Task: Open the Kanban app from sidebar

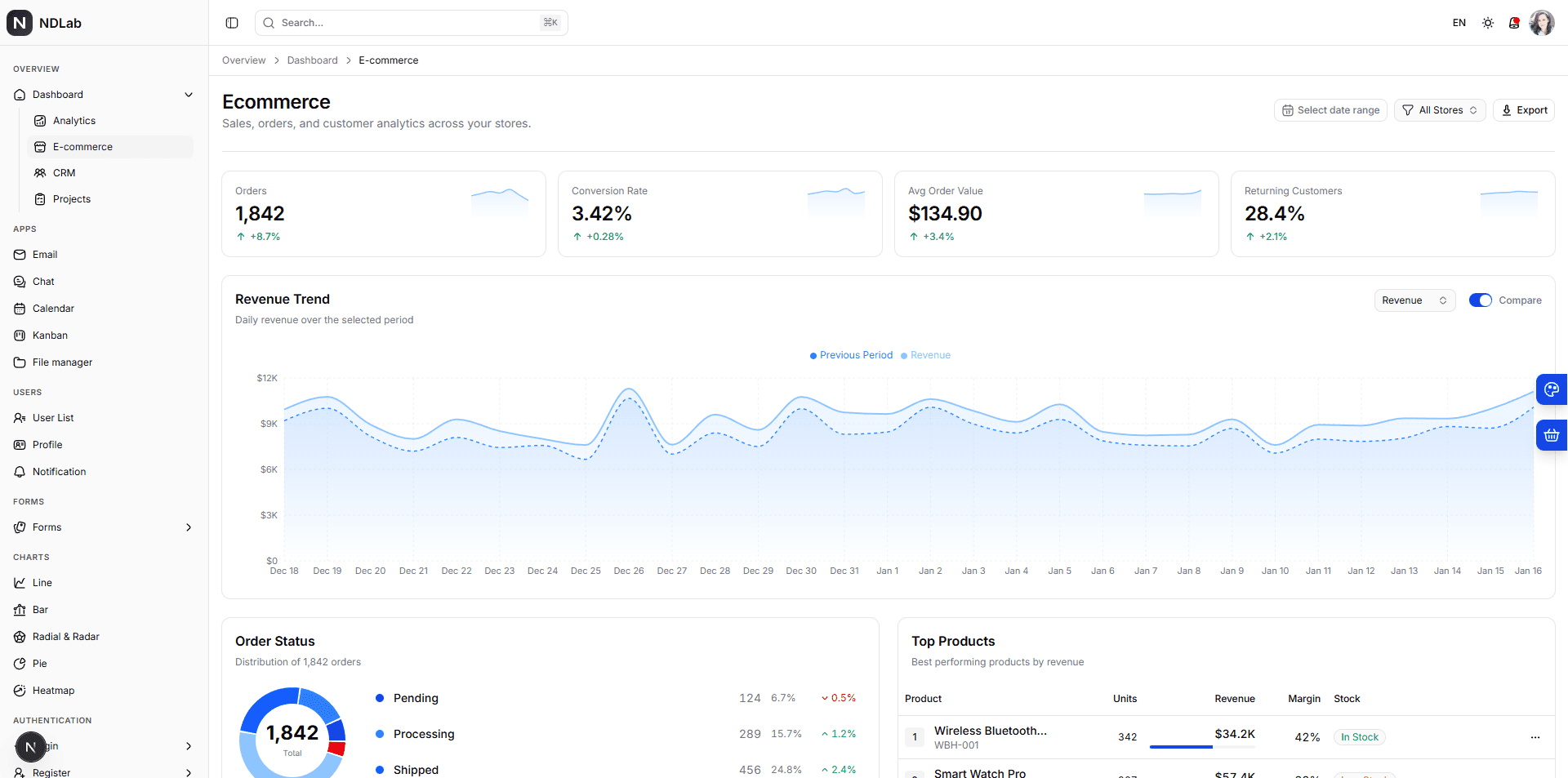Action: coord(50,335)
